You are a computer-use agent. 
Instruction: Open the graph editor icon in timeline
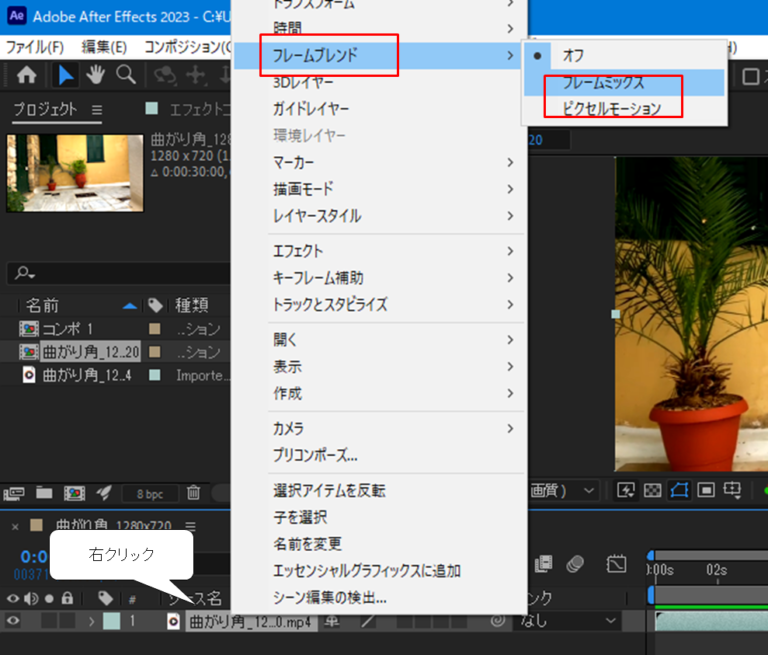pyautogui.click(x=616, y=565)
